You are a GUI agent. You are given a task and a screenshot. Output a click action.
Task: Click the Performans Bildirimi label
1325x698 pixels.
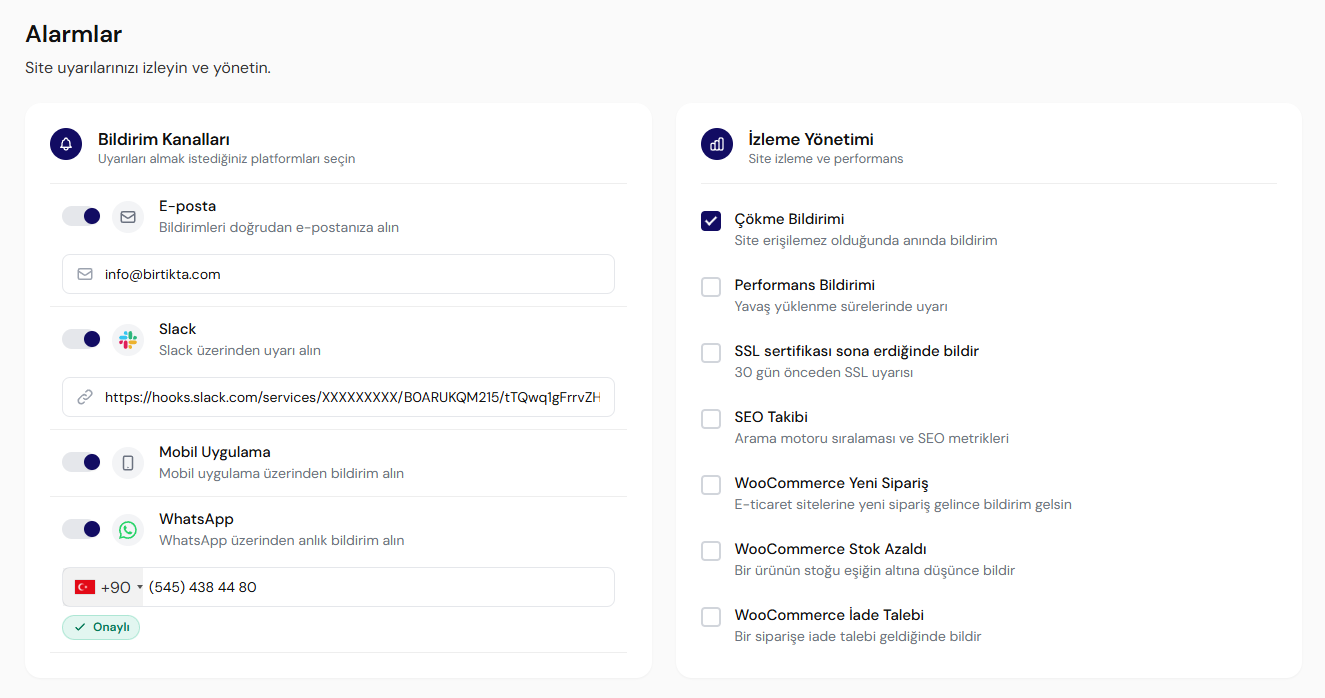pos(805,285)
